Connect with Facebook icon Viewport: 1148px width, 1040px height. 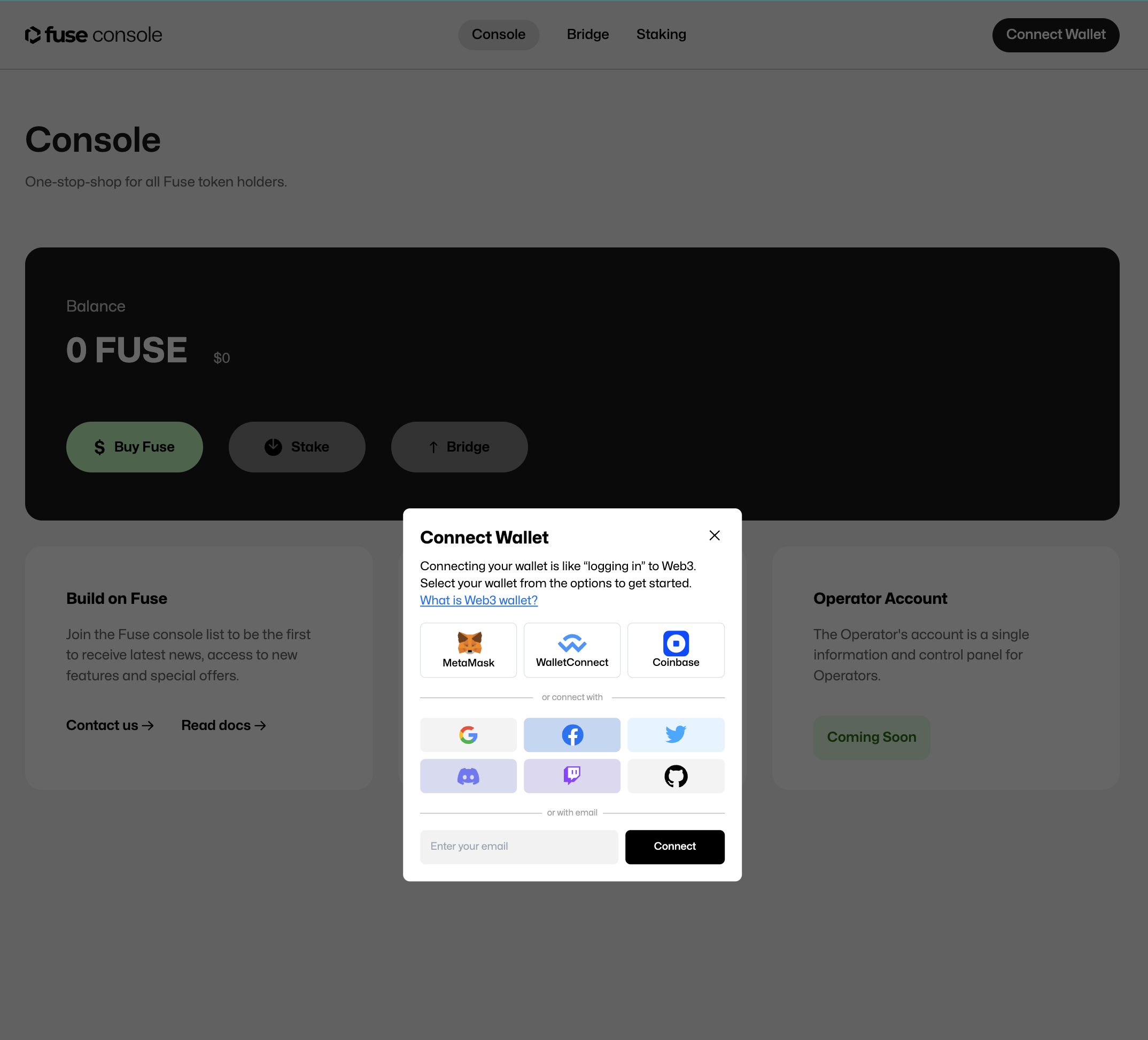coord(571,735)
